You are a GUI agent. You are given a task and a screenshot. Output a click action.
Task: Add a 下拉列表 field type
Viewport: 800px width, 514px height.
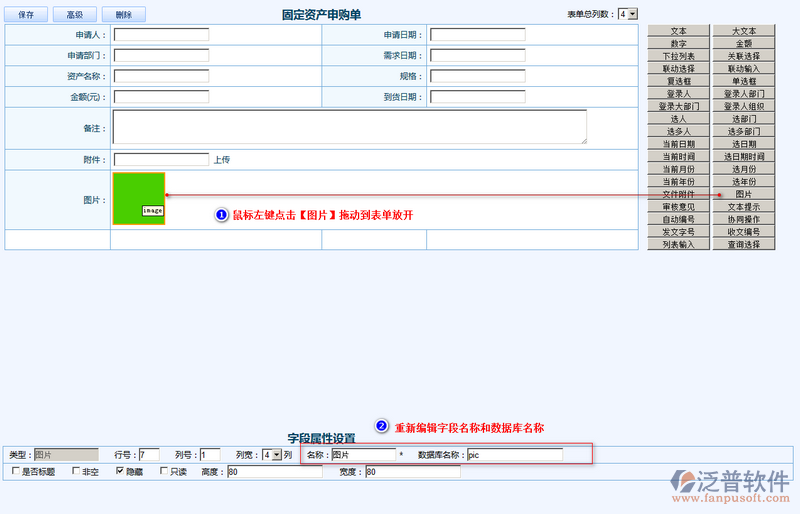678,56
